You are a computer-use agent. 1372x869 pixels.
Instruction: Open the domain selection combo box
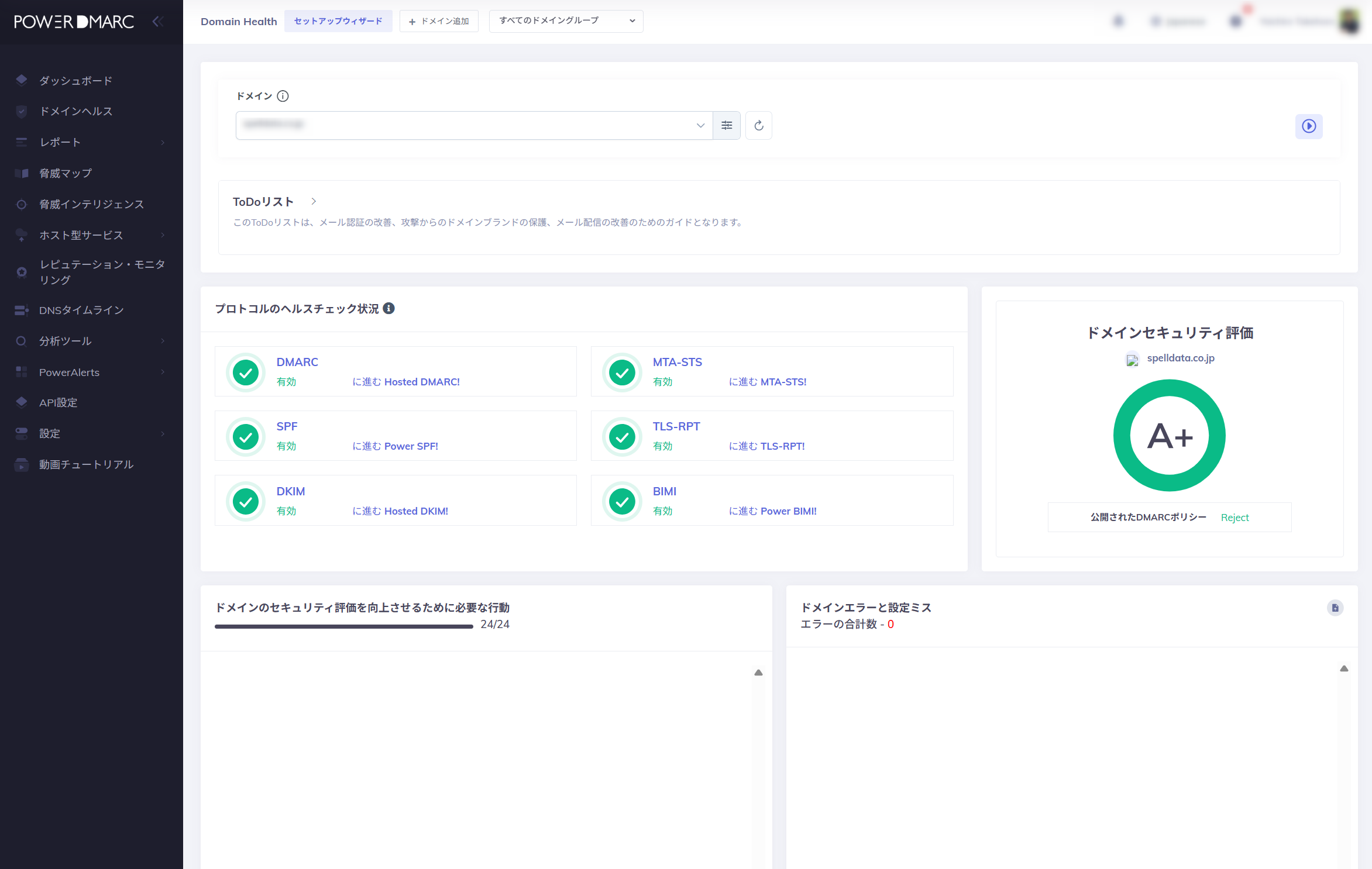pyautogui.click(x=474, y=125)
